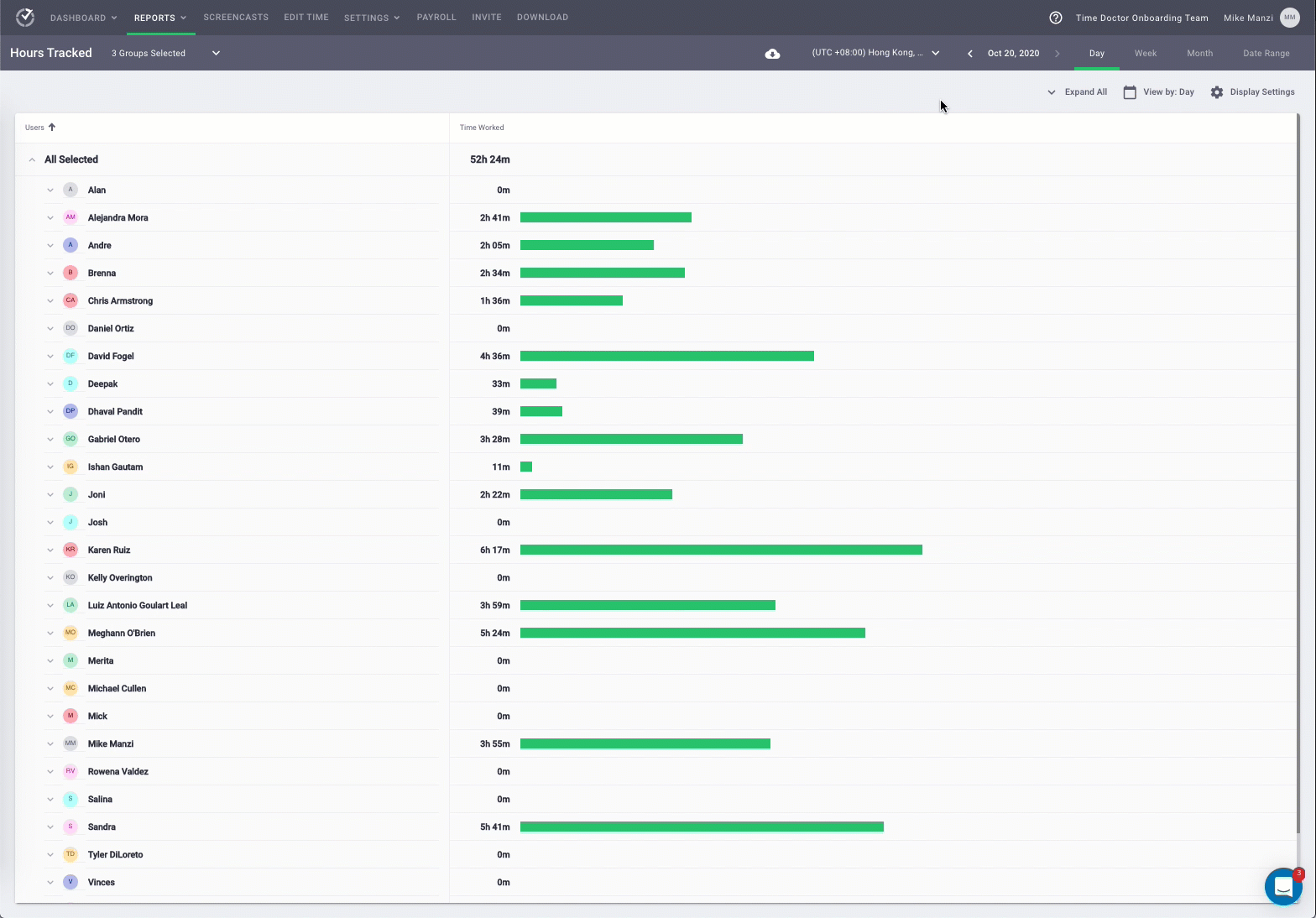
Task: Click Luiz Antonio's LA avatar
Action: click(70, 605)
